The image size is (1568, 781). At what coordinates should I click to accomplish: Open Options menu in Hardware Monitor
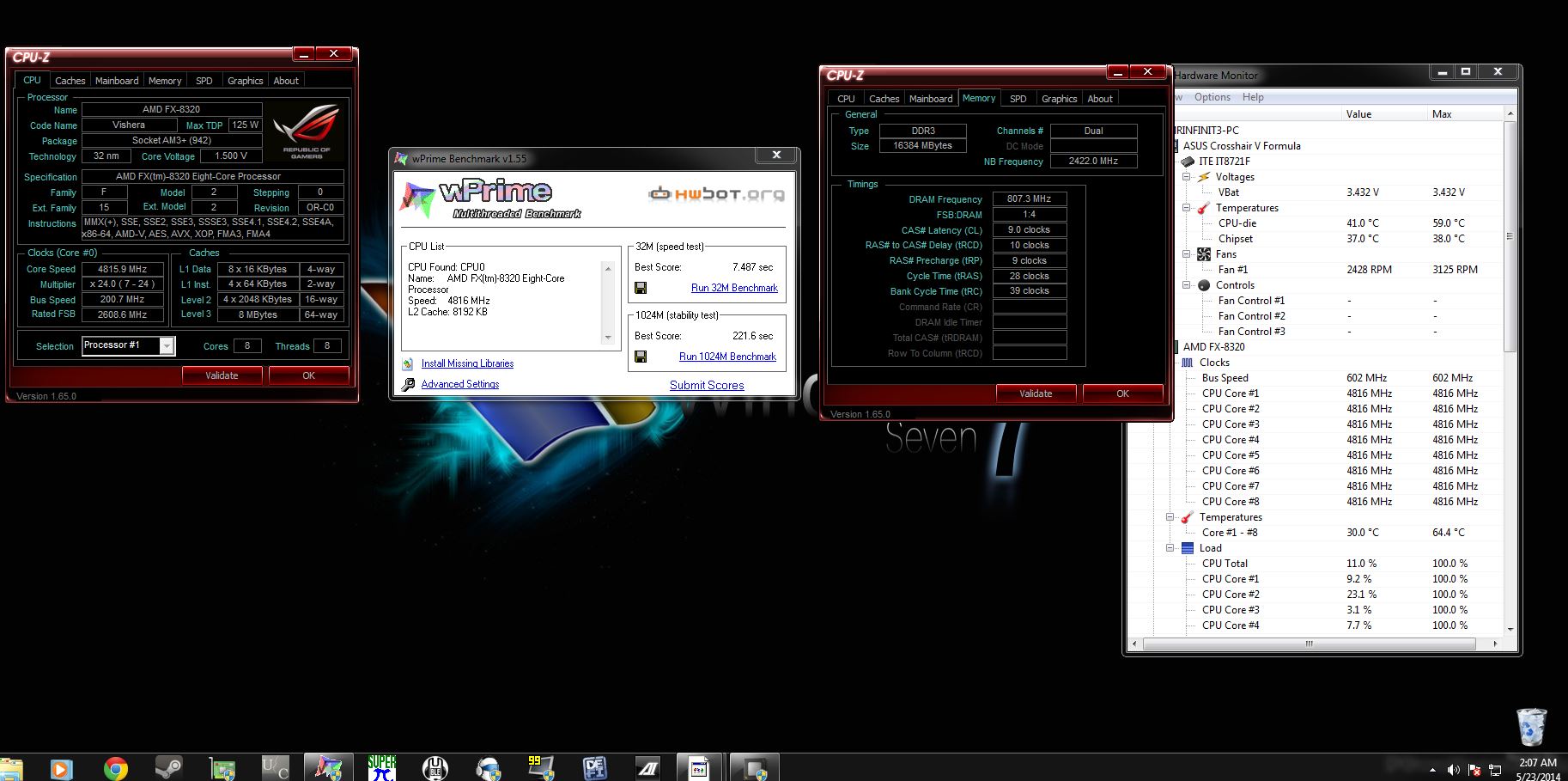click(x=1212, y=97)
